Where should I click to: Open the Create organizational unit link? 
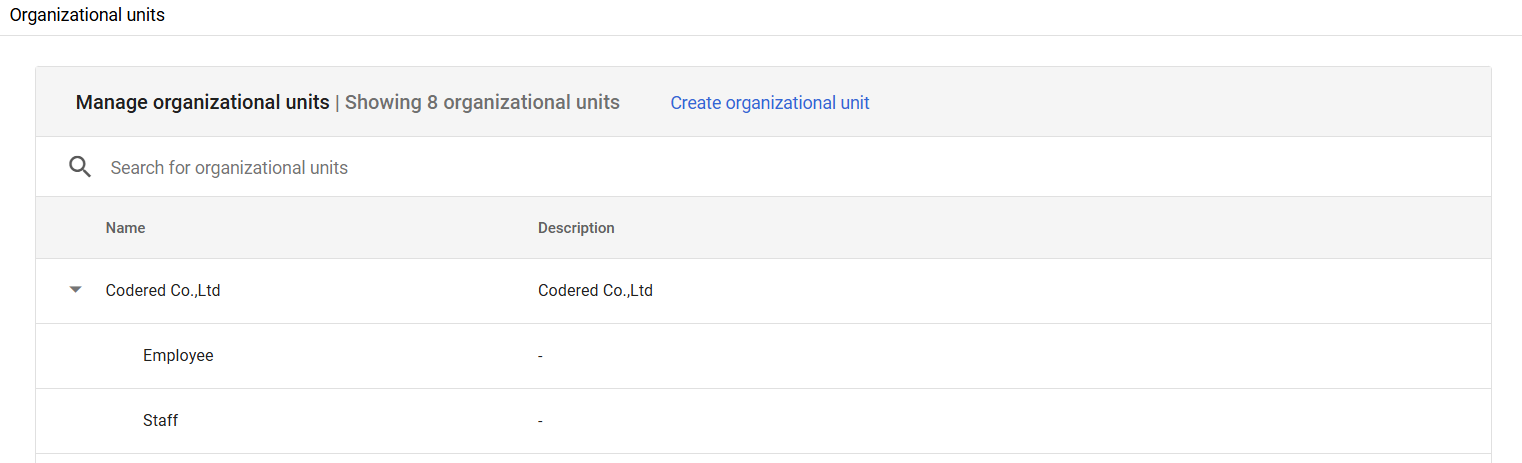click(769, 103)
